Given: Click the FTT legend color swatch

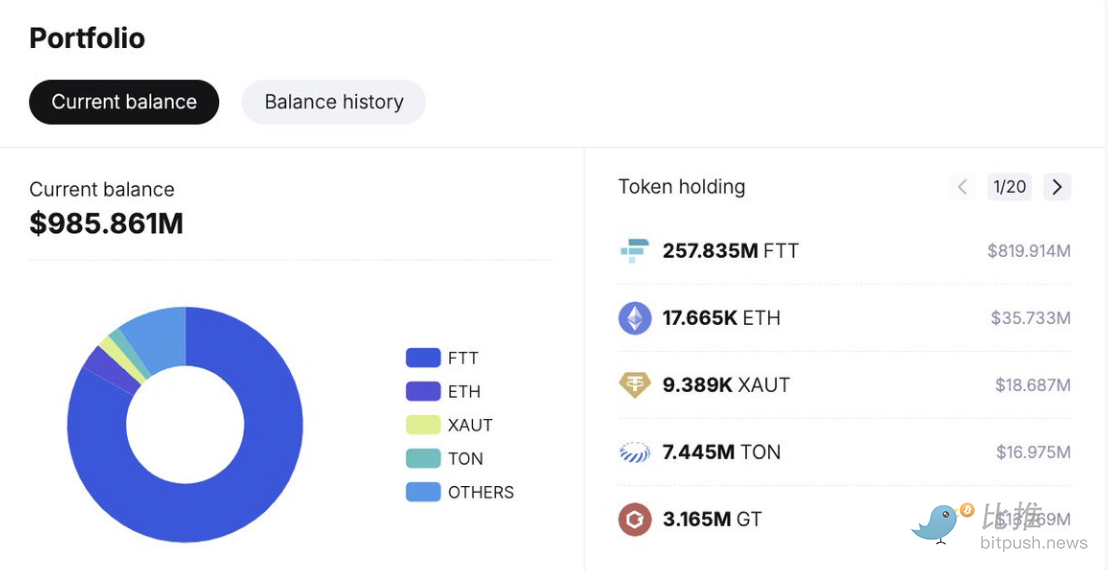Looking at the screenshot, I should [423, 358].
